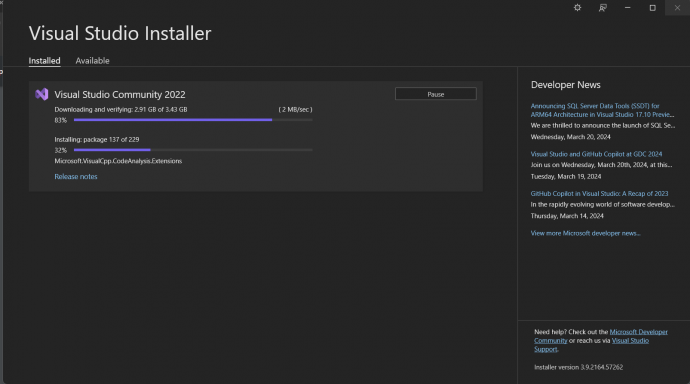
Task: Open the Visual Studio Support link
Action: click(630, 341)
